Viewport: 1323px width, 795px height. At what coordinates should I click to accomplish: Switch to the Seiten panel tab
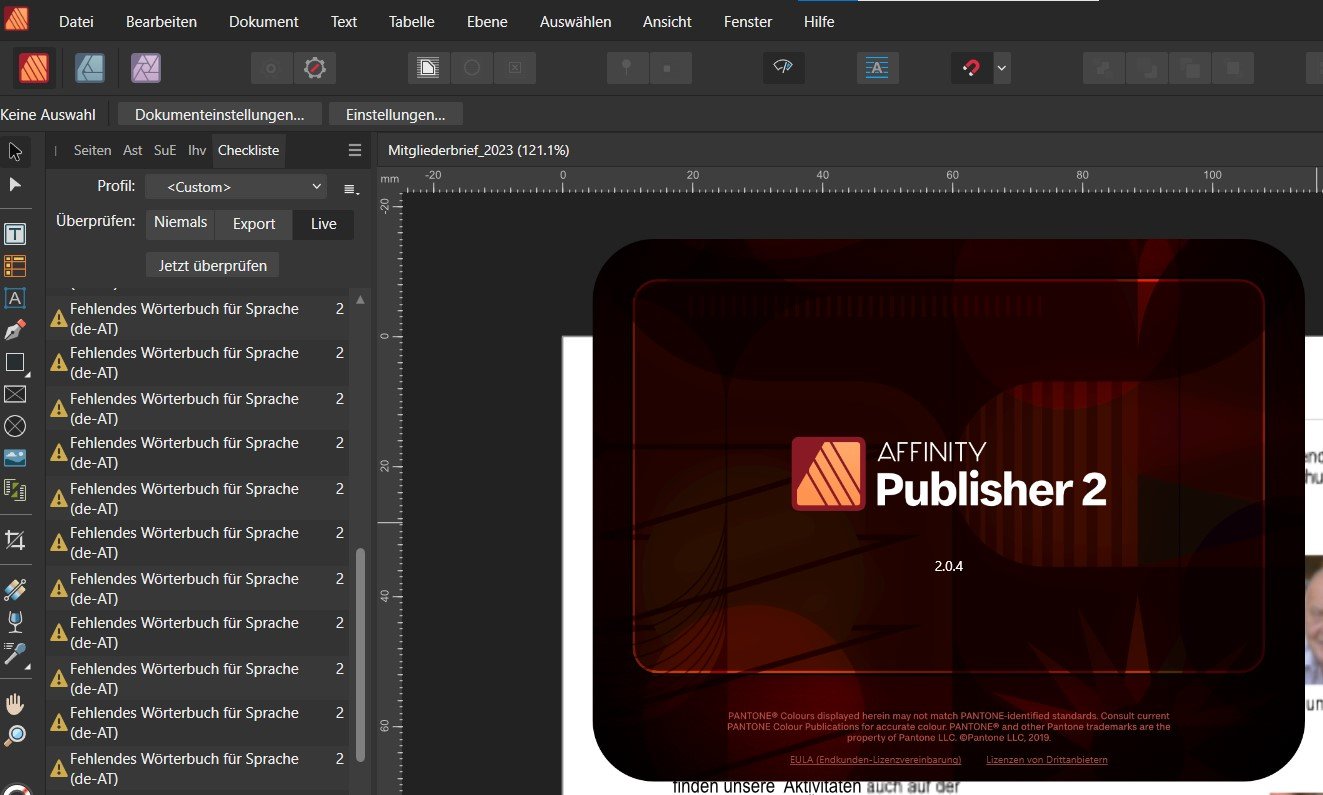92,151
